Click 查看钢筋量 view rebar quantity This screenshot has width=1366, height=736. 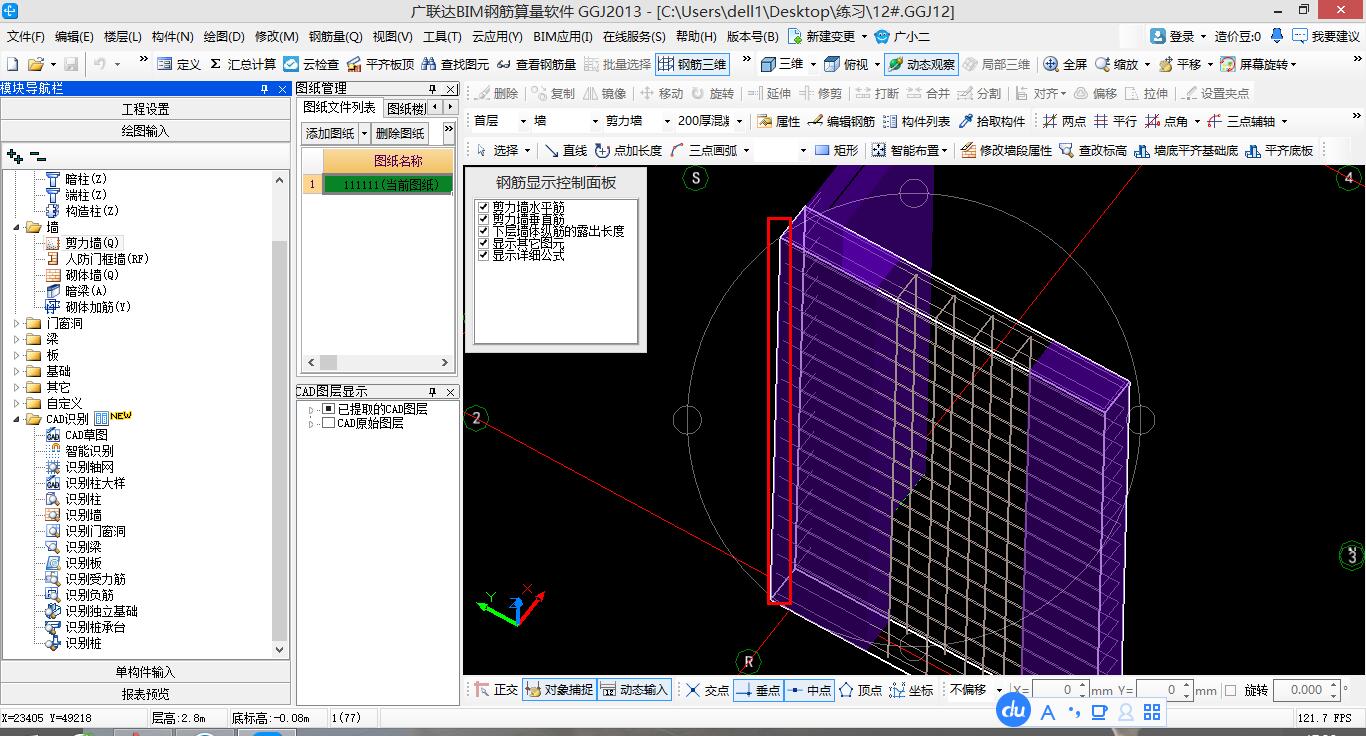[x=536, y=64]
